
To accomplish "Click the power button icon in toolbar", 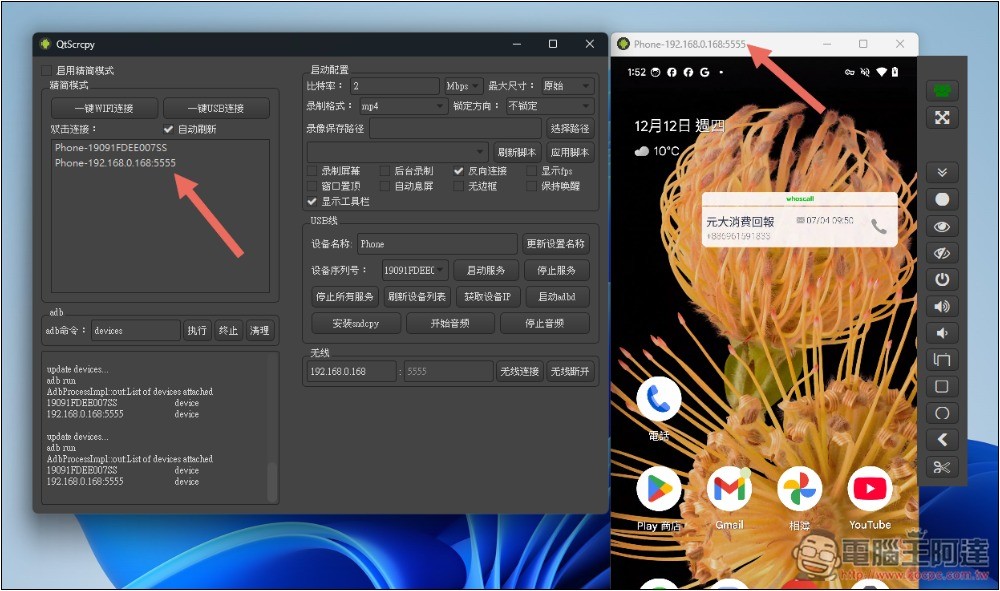I will 942,279.
